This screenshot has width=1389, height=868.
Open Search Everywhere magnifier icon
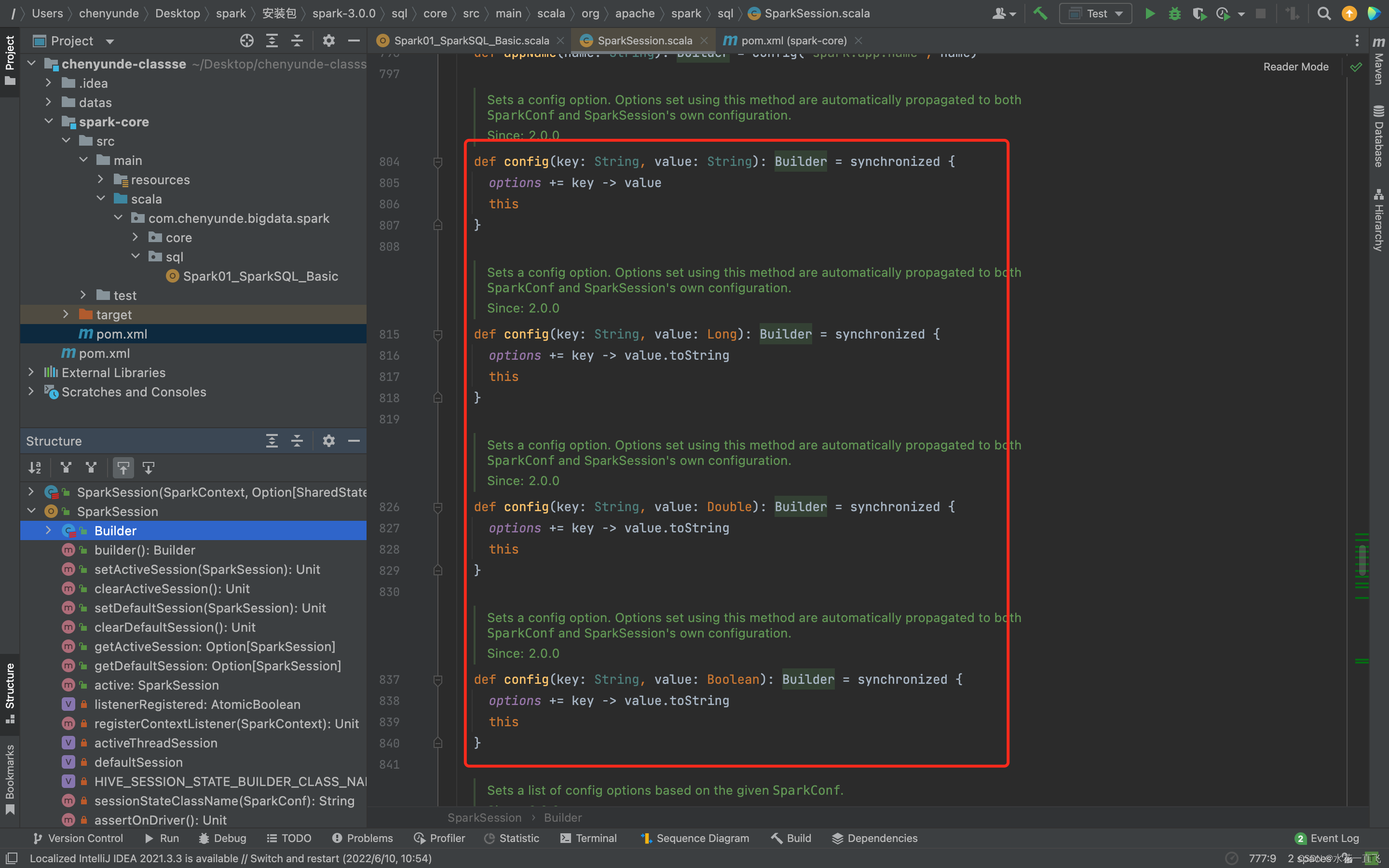[x=1323, y=13]
